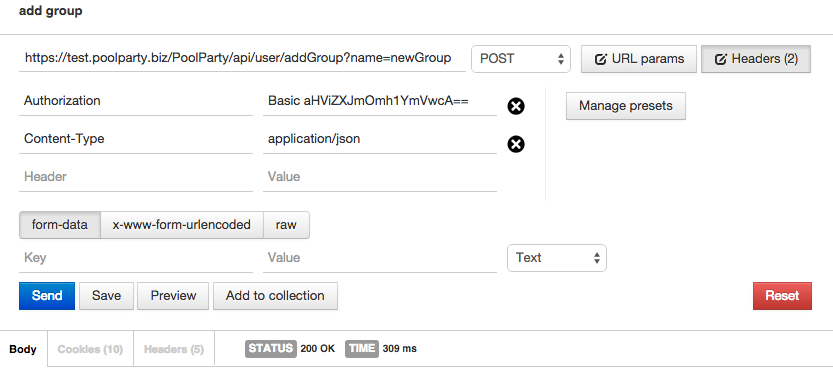Preview the request

[173, 295]
